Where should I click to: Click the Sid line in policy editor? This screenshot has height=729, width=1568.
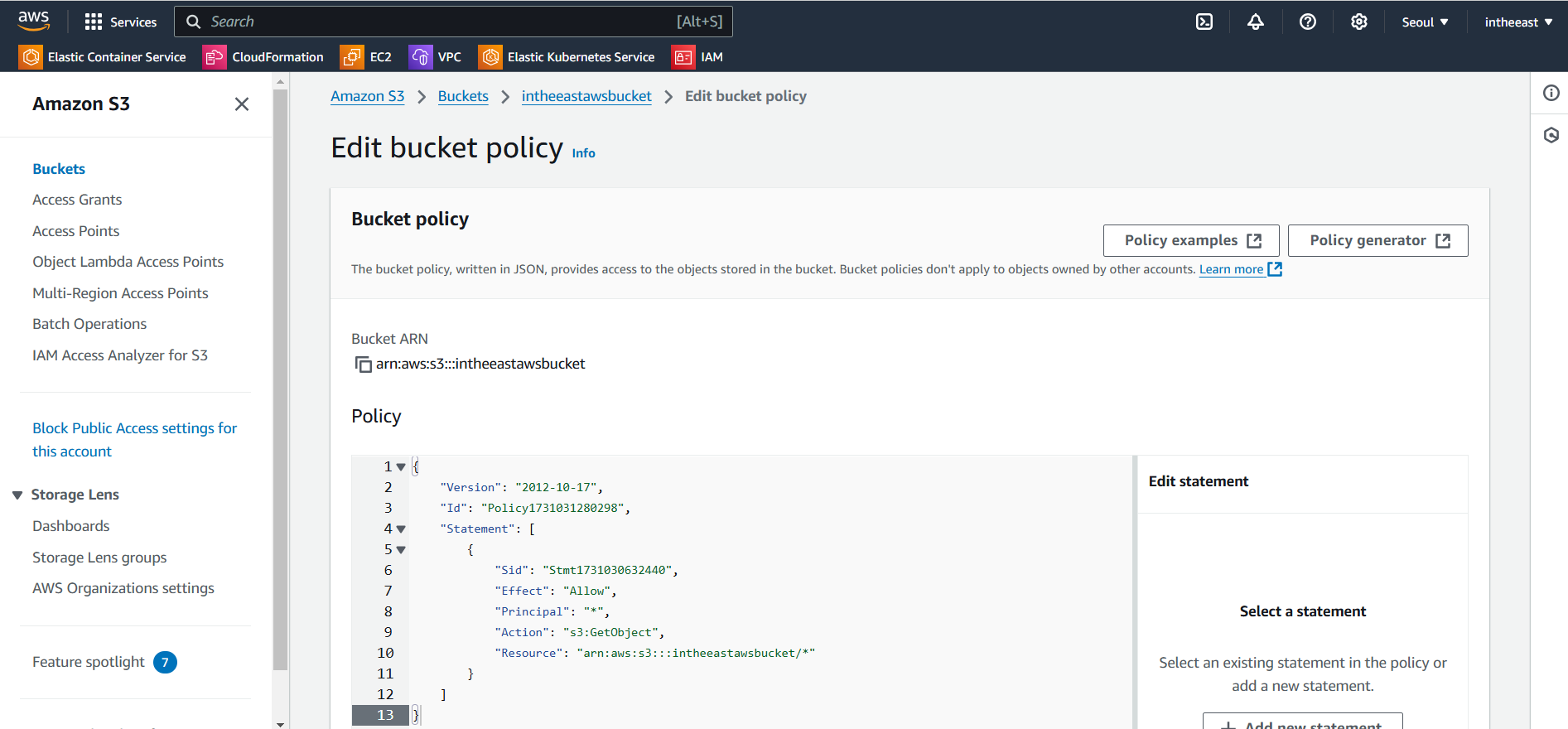tap(586, 570)
